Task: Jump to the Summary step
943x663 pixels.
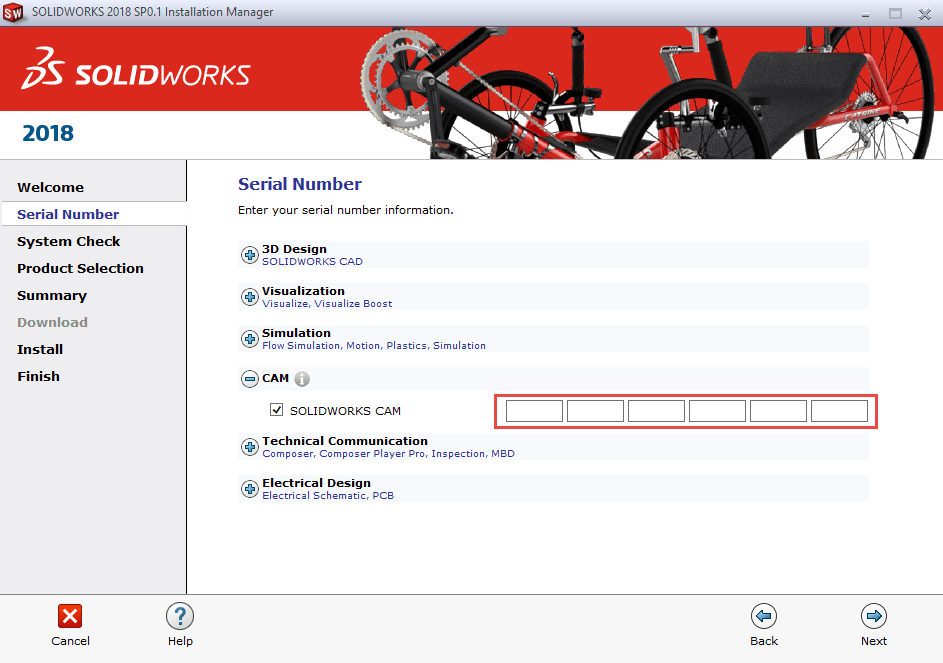Action: coord(52,295)
